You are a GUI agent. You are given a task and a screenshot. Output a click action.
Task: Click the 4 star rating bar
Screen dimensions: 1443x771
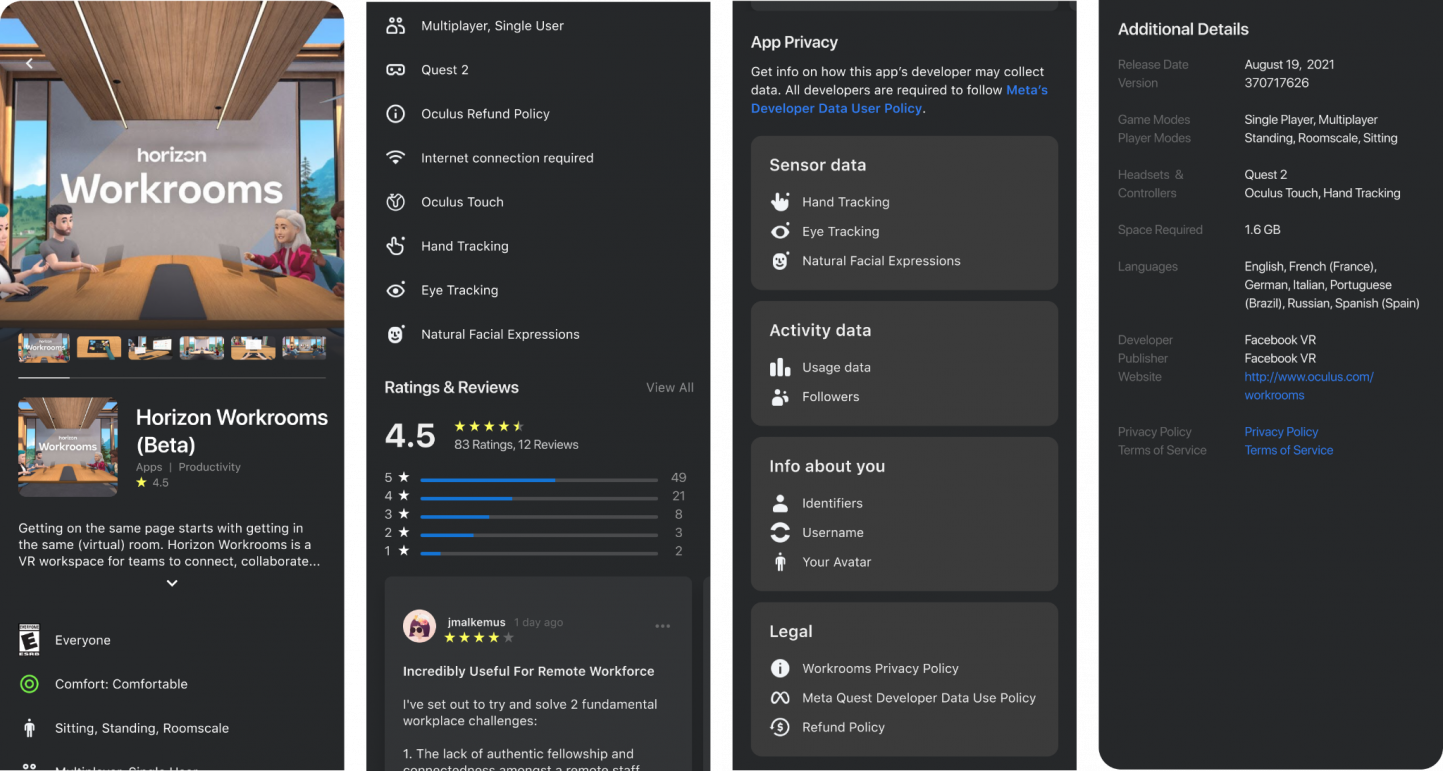[x=539, y=498]
